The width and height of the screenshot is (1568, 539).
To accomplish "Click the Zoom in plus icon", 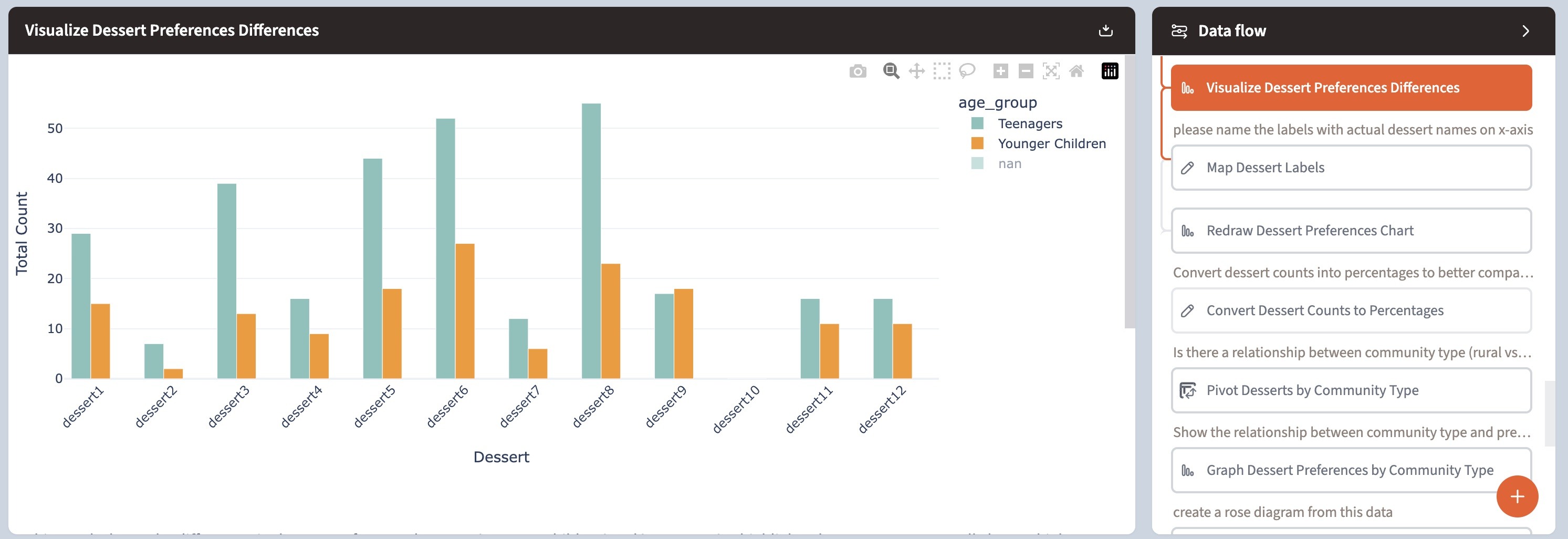I will coord(1000,71).
